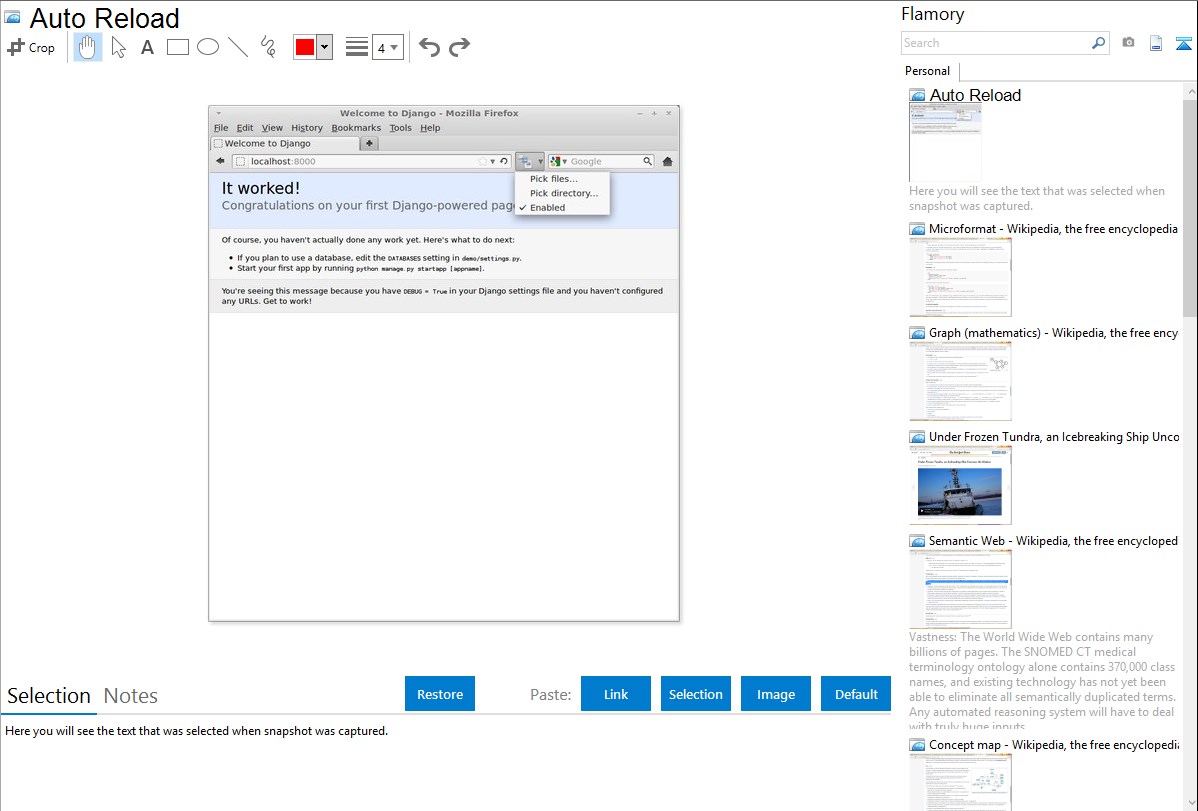Screen dimensions: 1198x811
Task: Click the Selection paste button
Action: tap(696, 693)
